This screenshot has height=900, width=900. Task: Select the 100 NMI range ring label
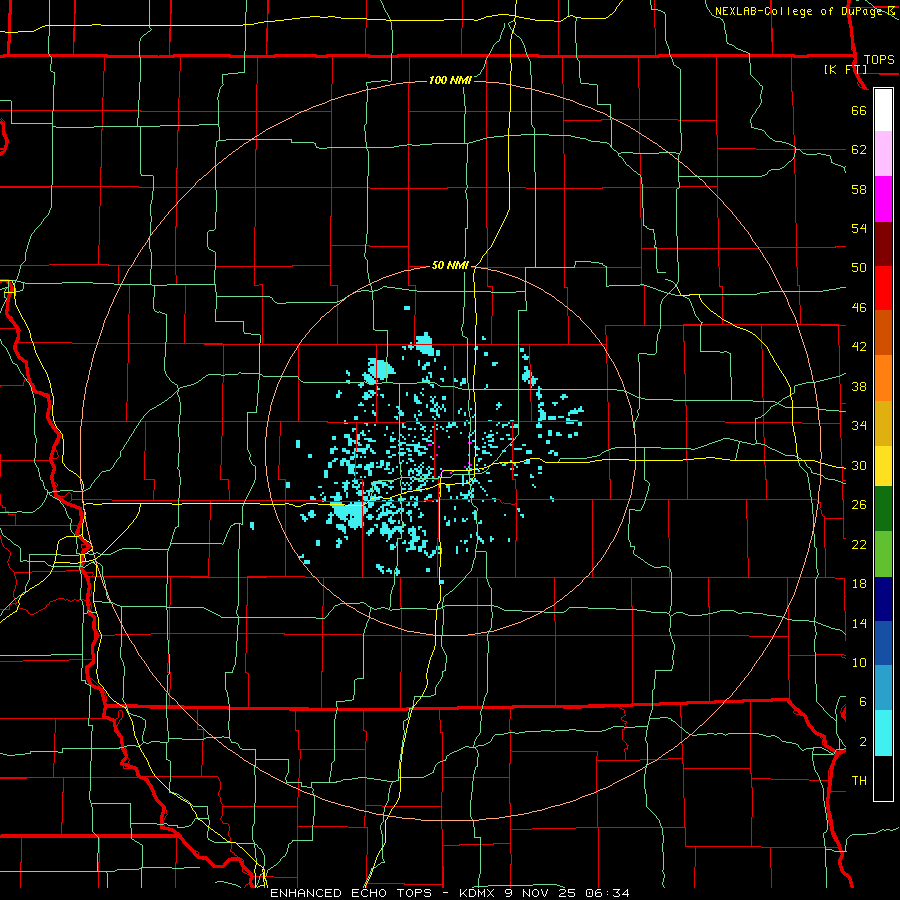coord(450,80)
